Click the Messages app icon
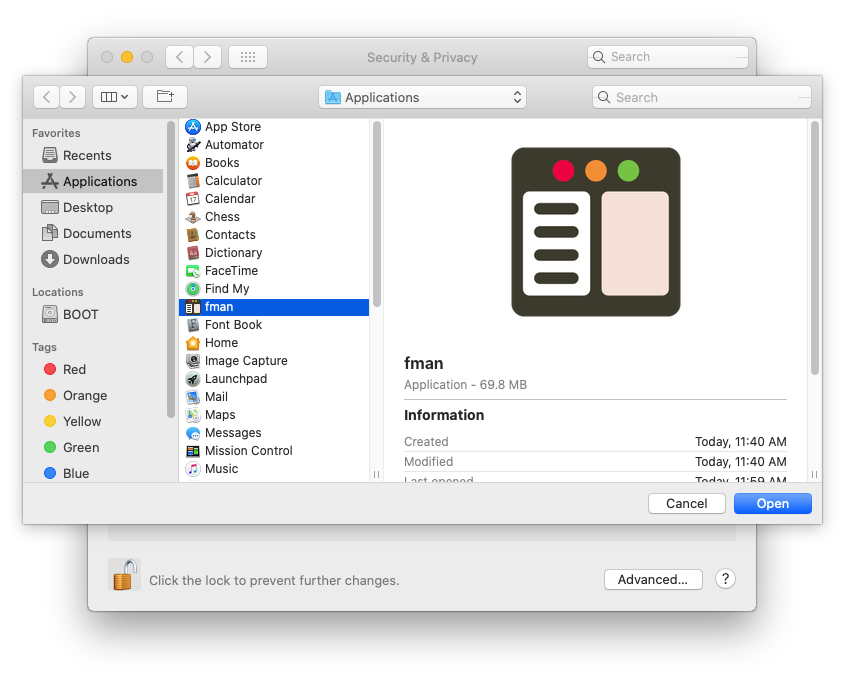This screenshot has width=845, height=685. 193,433
